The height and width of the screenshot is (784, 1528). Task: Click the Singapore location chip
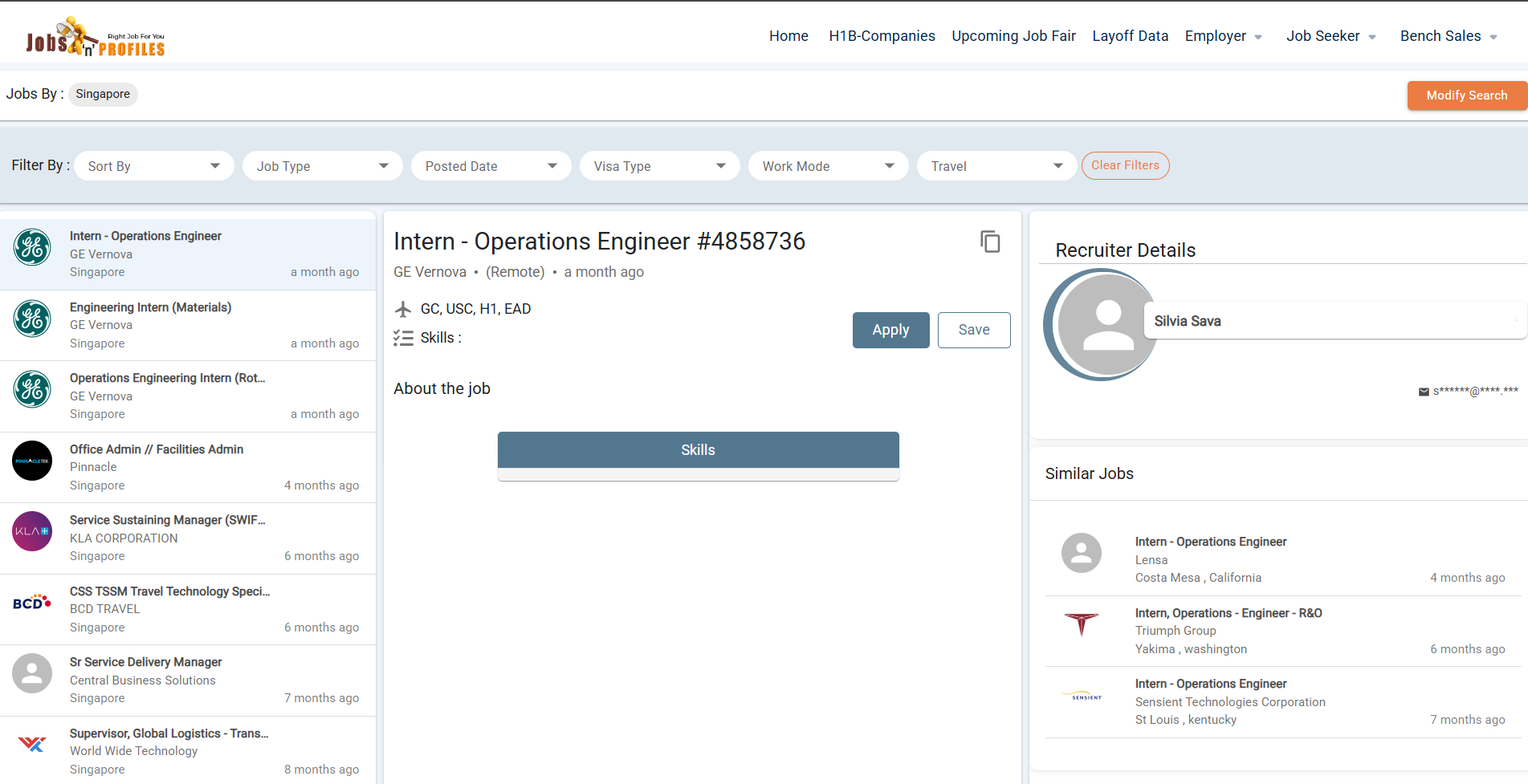(103, 94)
